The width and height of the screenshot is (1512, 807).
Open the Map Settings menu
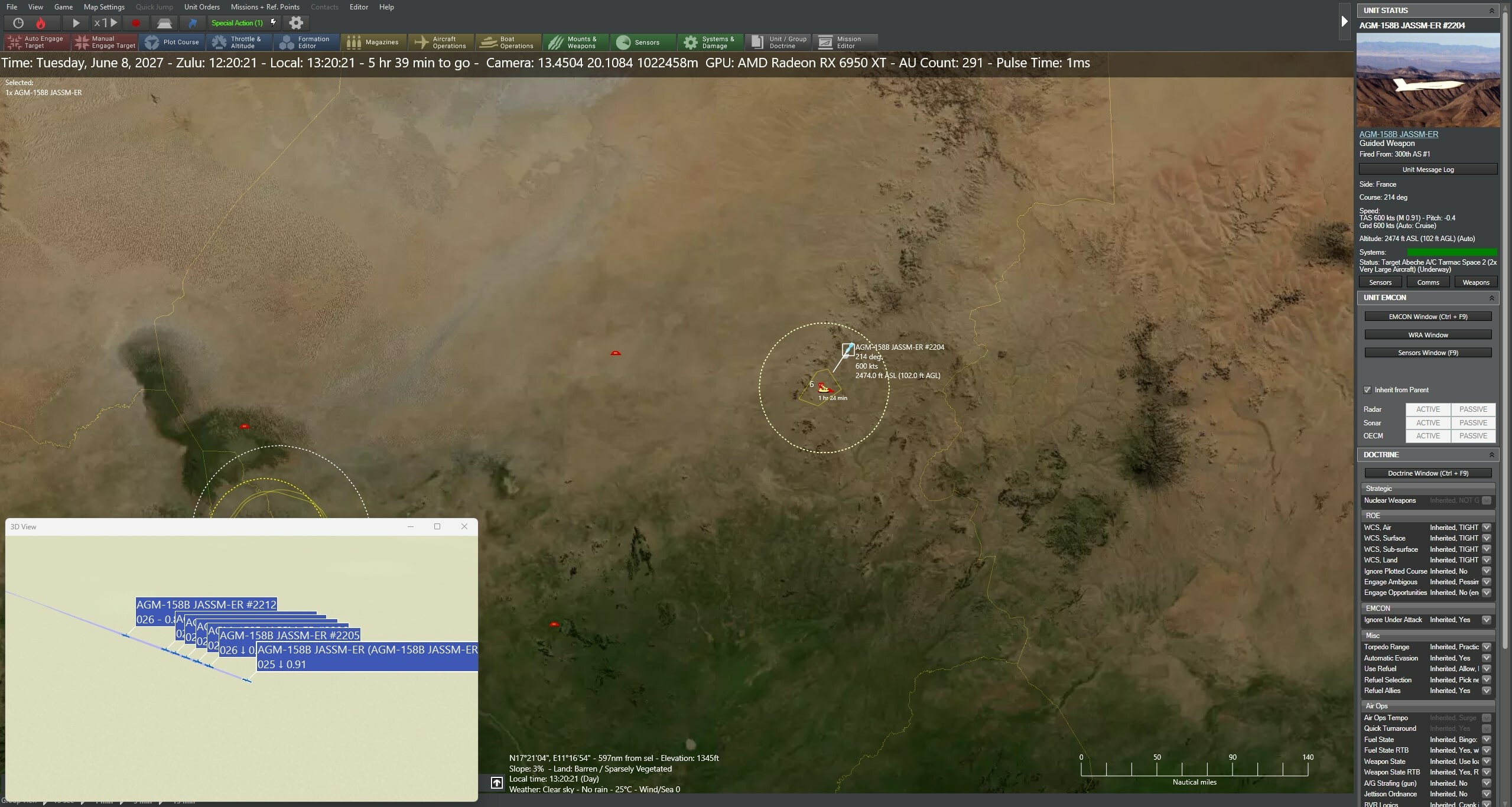coord(103,7)
